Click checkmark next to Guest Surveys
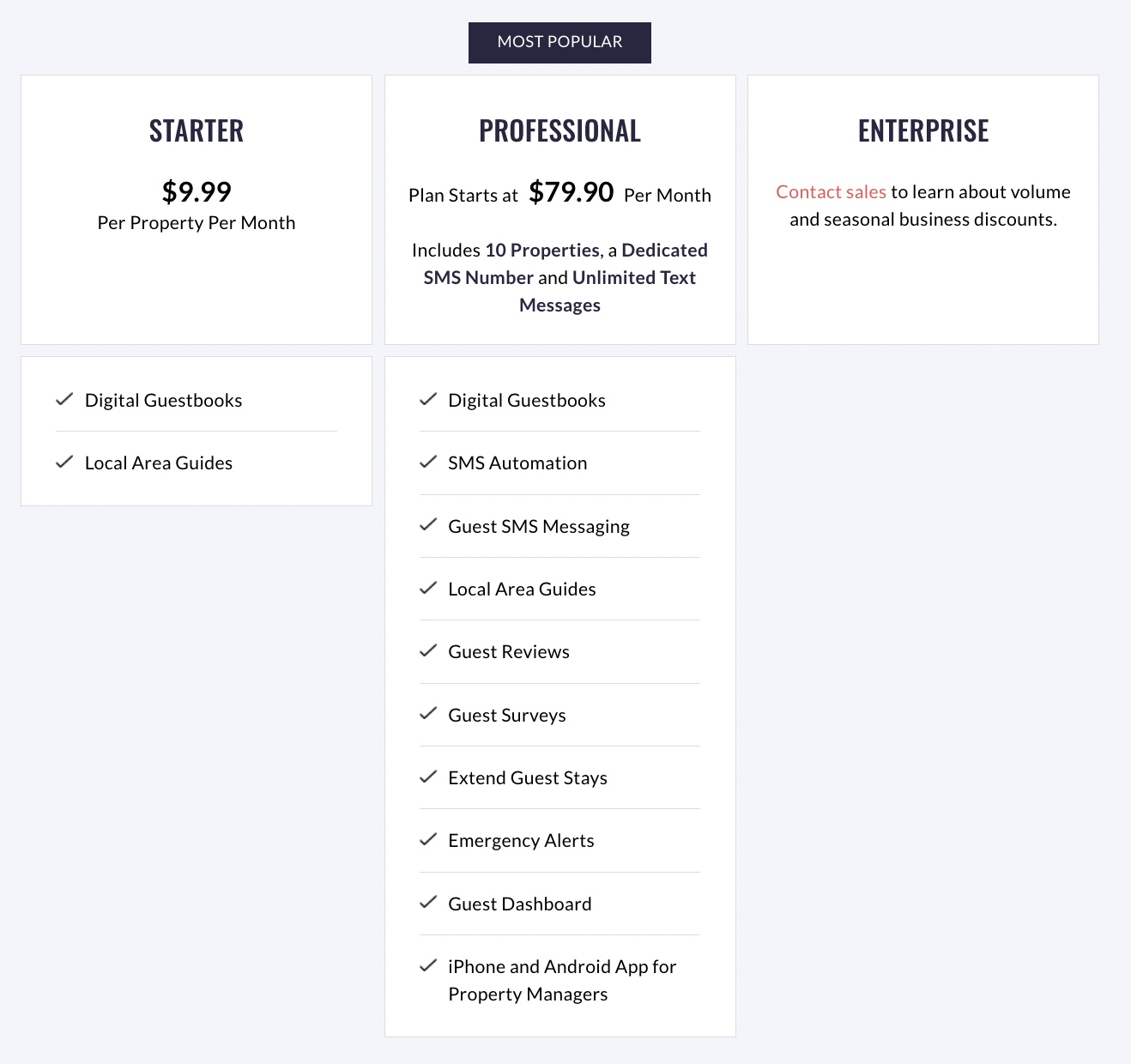The image size is (1131, 1064). pos(428,713)
